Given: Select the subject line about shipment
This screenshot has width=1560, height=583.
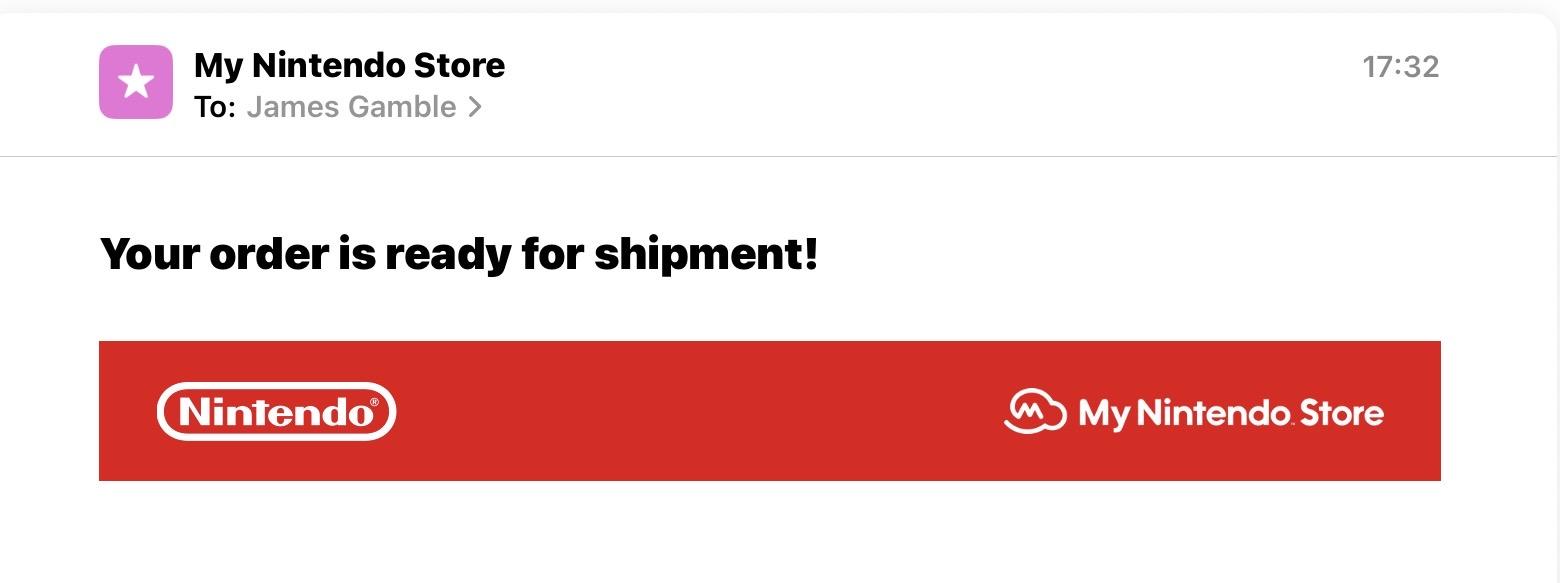Looking at the screenshot, I should tap(459, 254).
